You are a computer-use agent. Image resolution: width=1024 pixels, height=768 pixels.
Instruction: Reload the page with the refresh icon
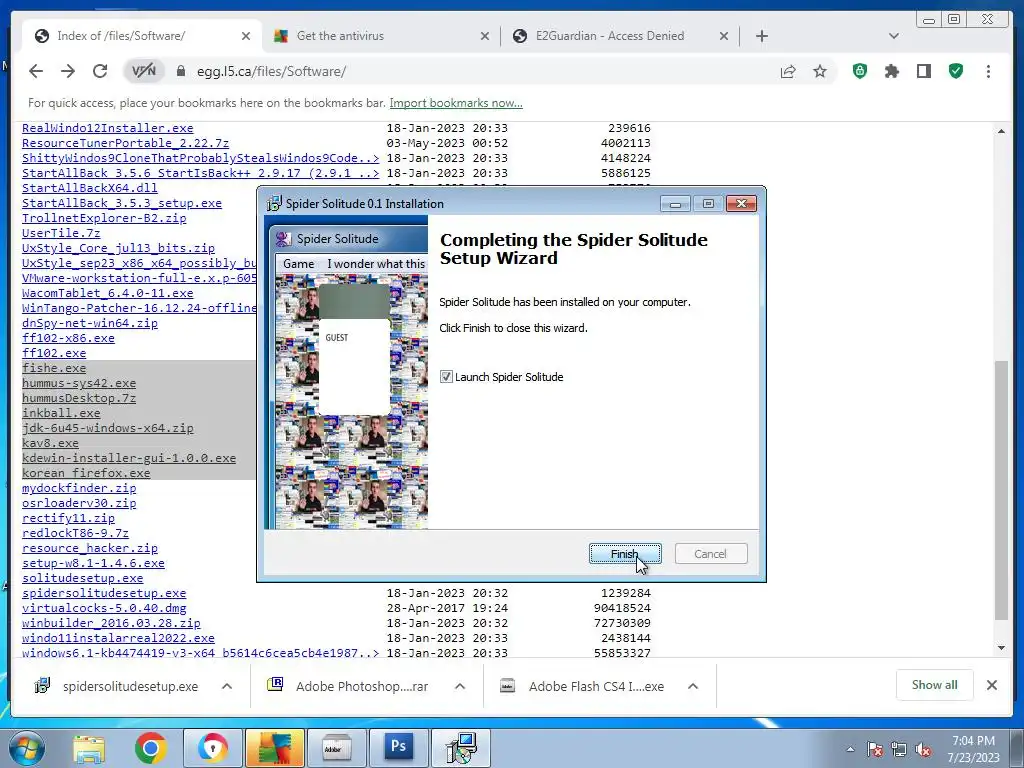click(99, 71)
